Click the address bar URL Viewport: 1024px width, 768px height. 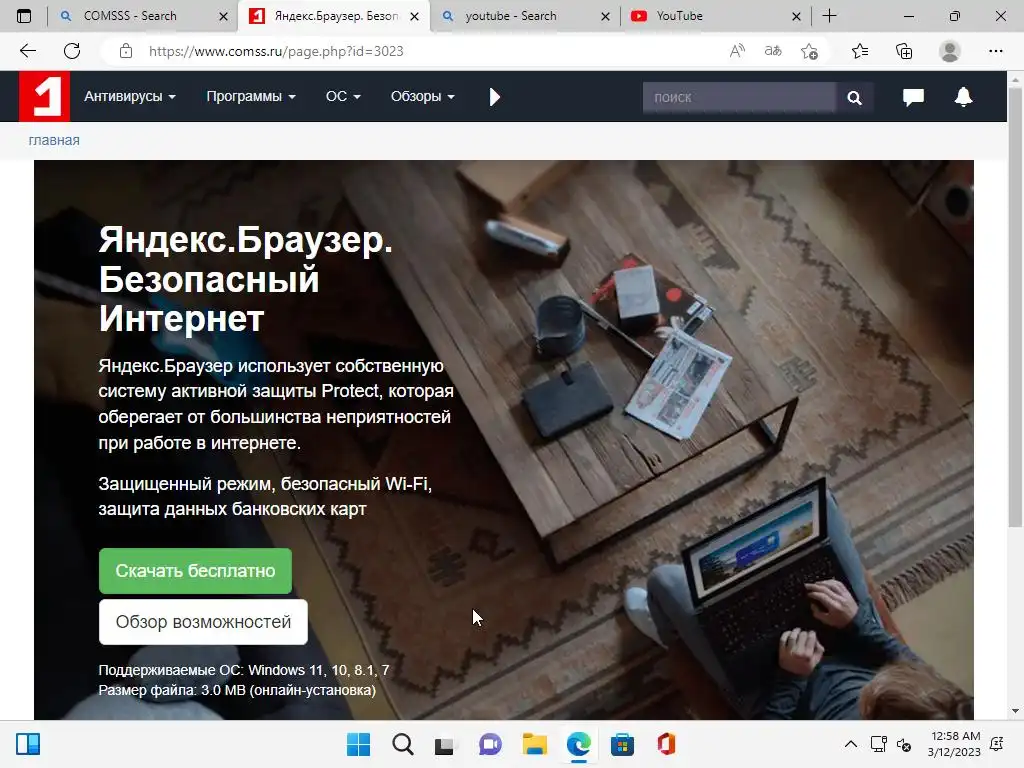pyautogui.click(x=276, y=51)
